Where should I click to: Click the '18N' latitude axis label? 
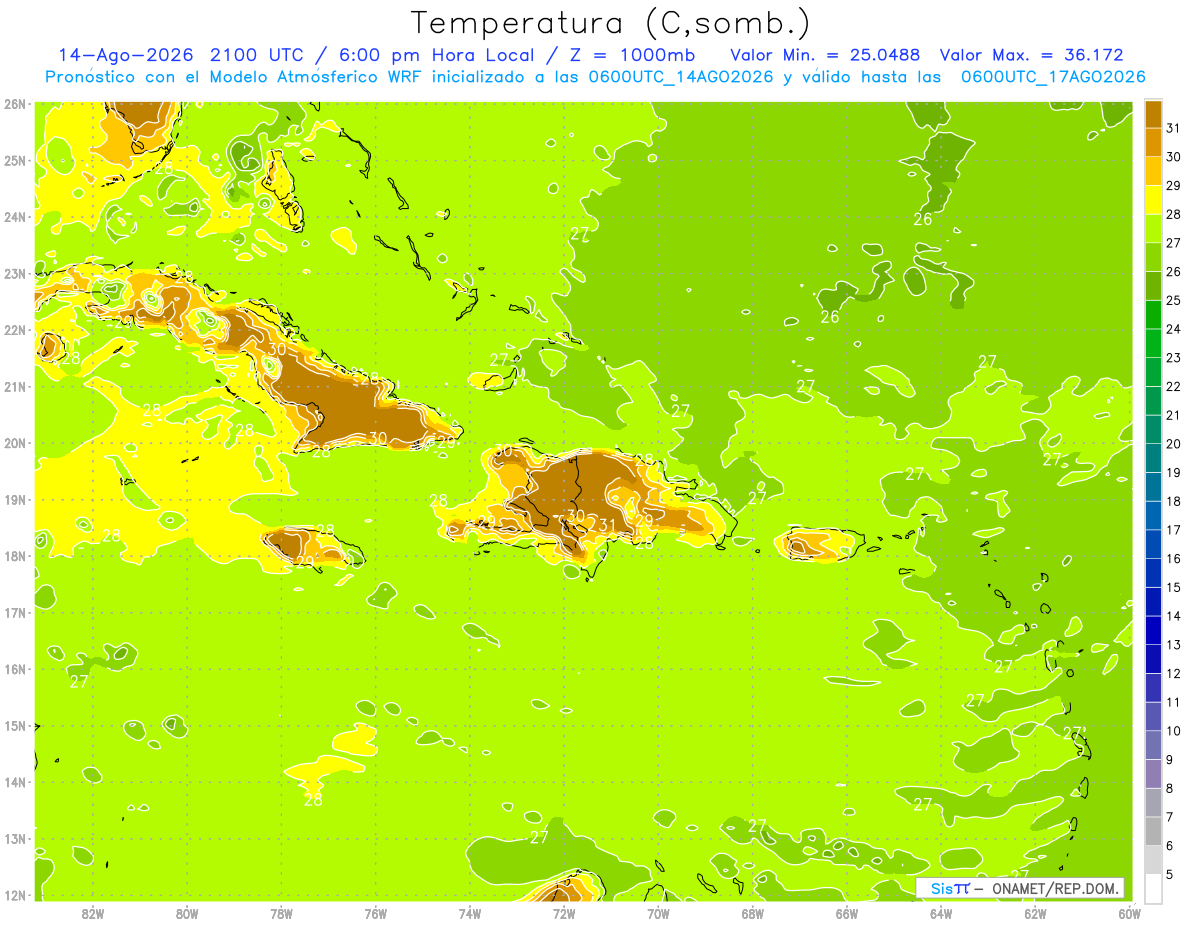click(15, 556)
